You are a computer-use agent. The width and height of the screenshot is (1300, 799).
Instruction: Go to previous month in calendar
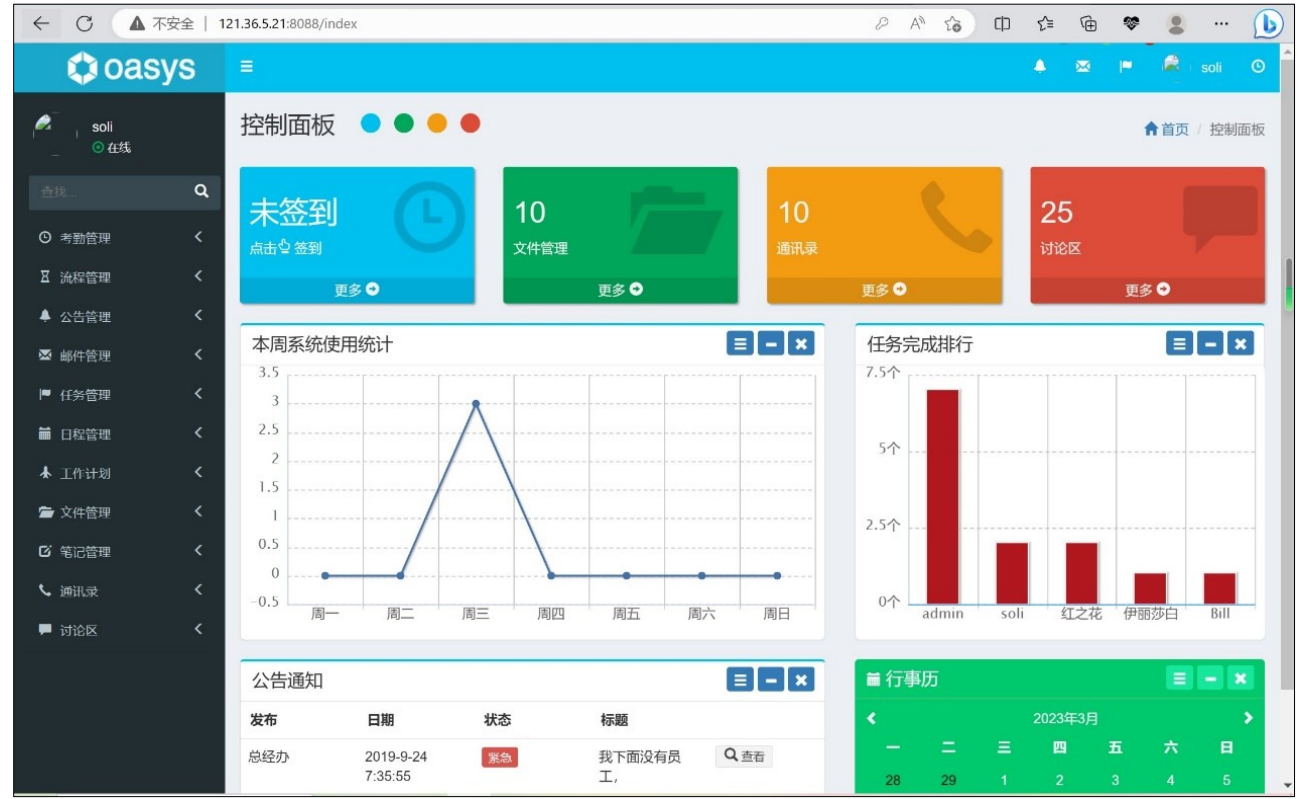pos(871,718)
